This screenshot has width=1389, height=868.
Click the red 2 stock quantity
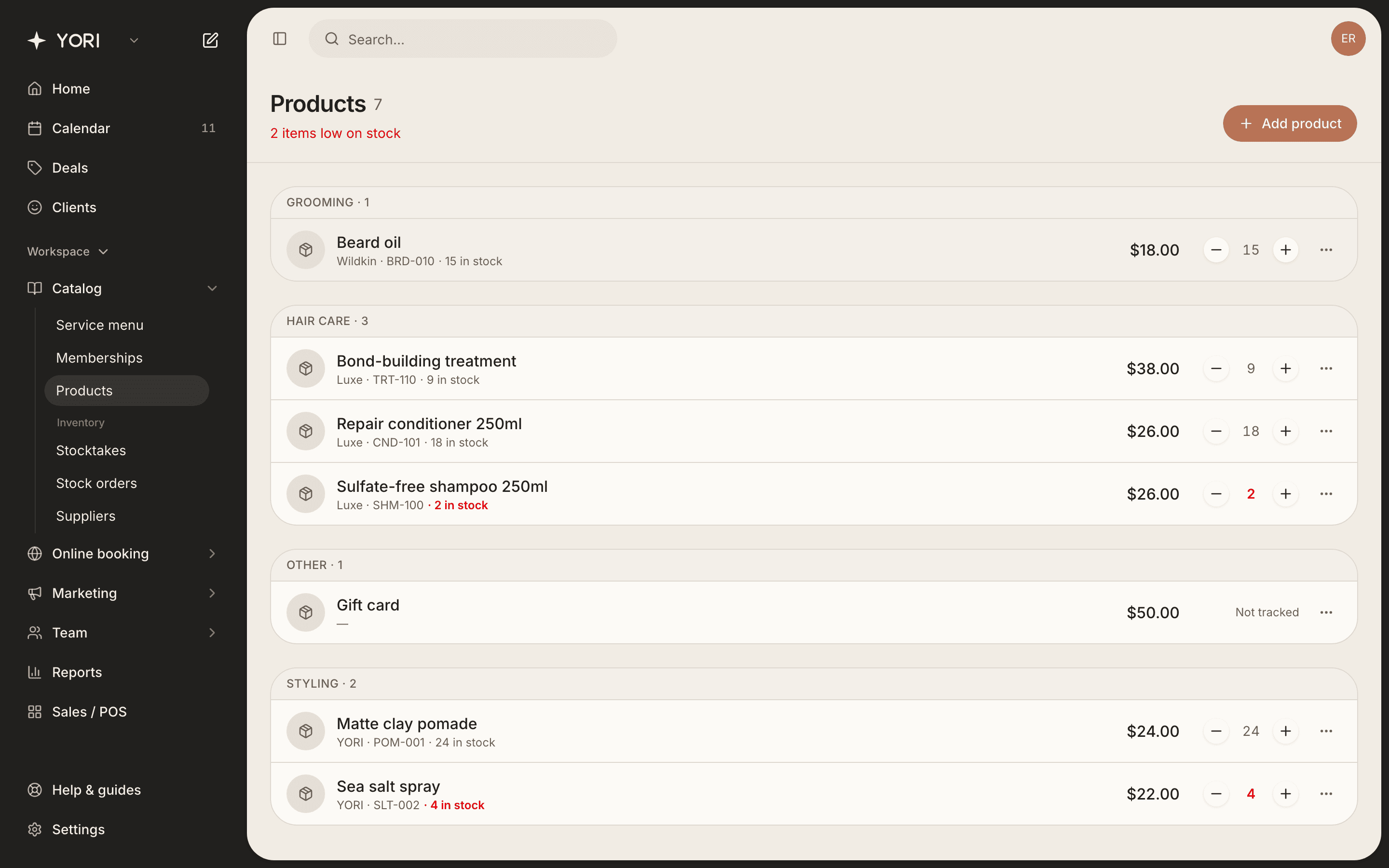(x=1251, y=494)
